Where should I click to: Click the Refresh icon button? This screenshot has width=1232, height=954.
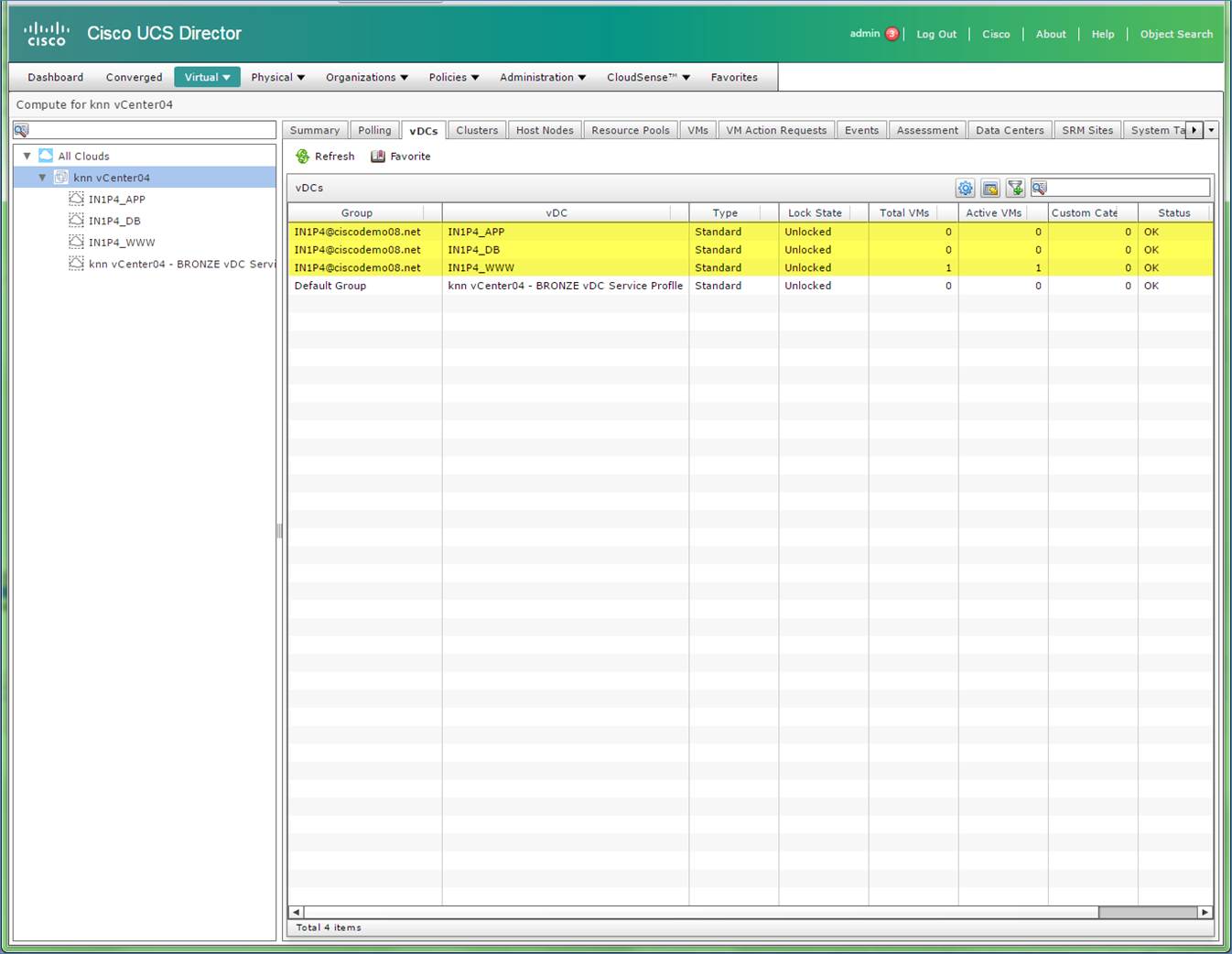[x=303, y=157]
